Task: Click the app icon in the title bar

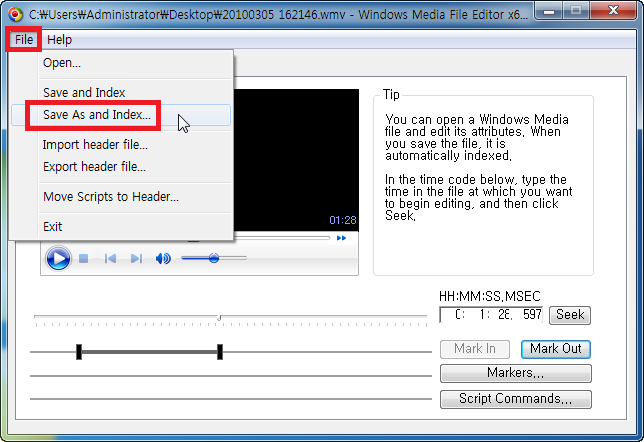Action: coord(15,14)
